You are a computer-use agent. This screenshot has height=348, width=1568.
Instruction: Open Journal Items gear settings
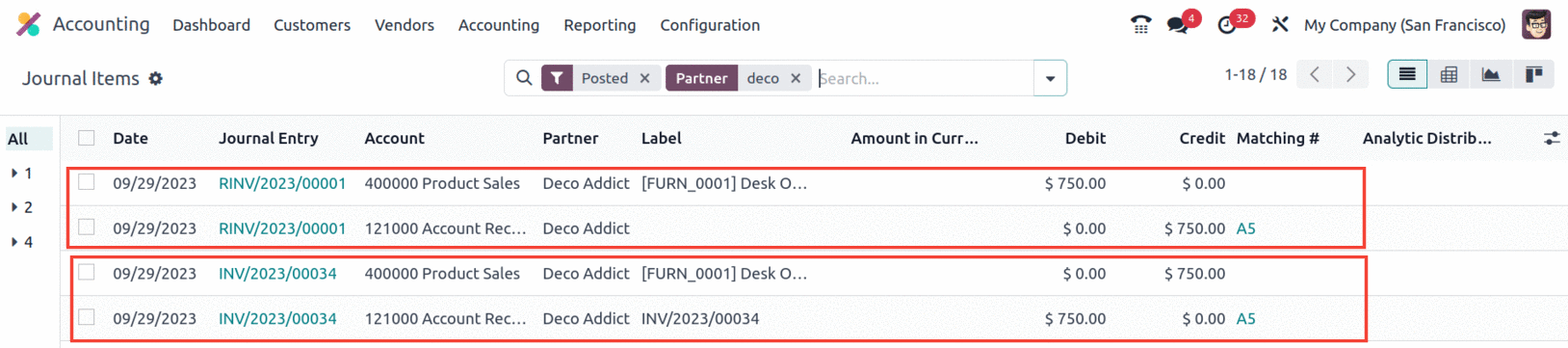[x=156, y=79]
